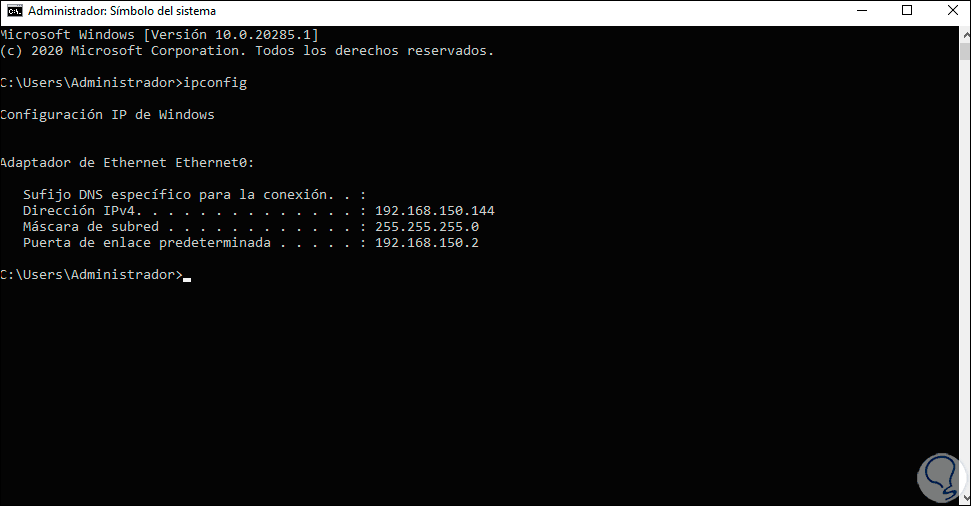Click the typed ipconfig command
Viewport: 971px width, 506px height.
pyautogui.click(x=215, y=83)
